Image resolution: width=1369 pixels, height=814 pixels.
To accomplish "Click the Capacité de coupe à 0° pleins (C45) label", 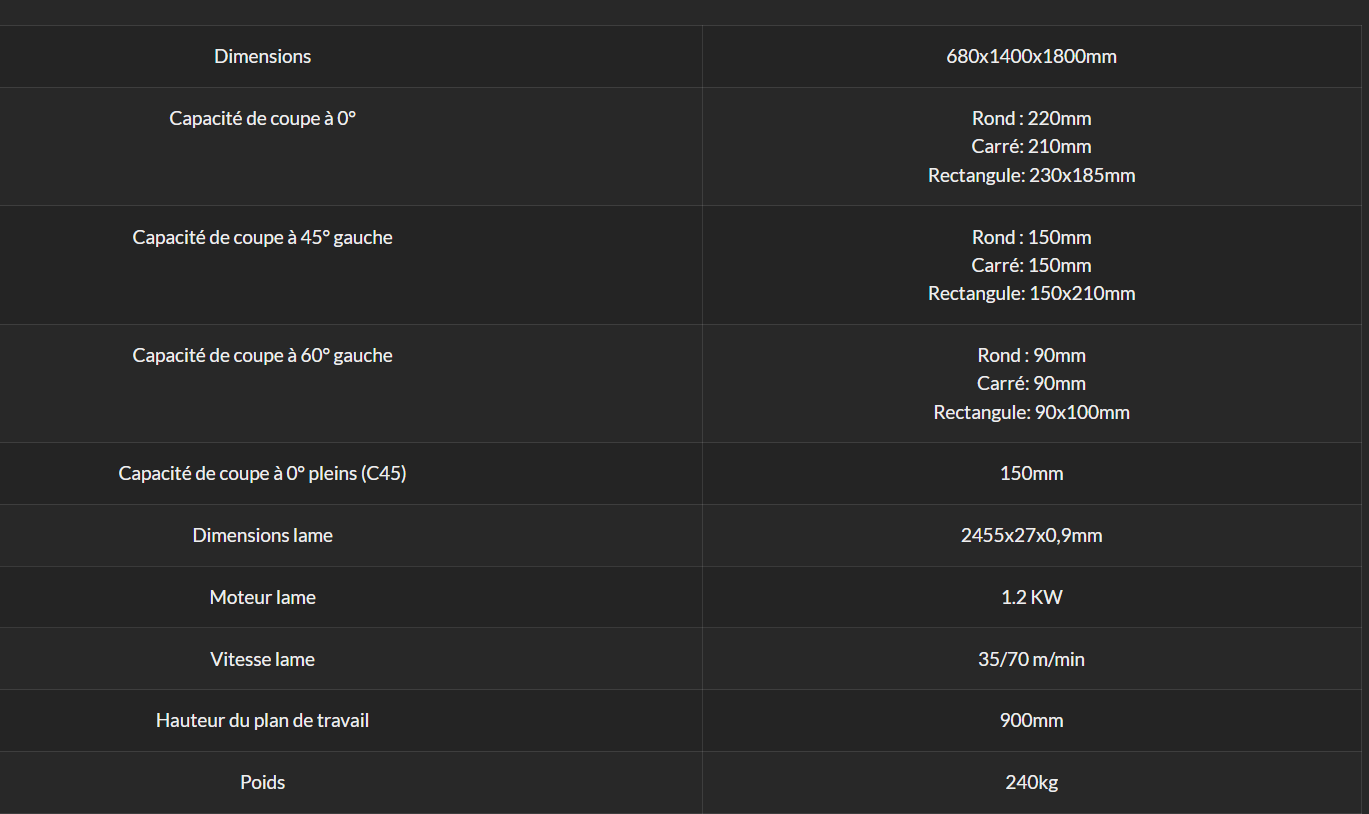I will point(262,473).
